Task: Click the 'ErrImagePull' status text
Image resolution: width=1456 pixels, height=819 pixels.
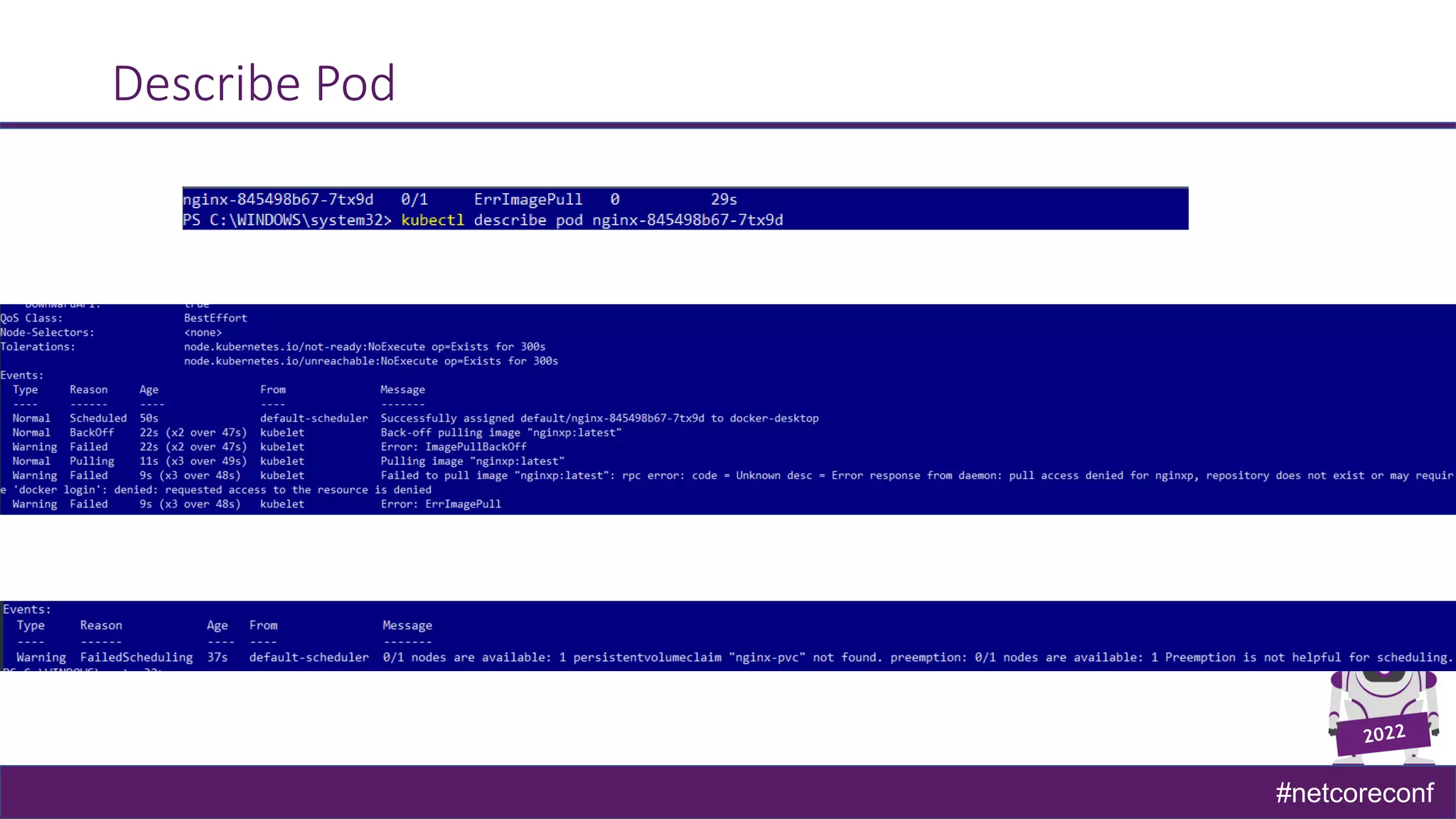Action: [x=528, y=200]
